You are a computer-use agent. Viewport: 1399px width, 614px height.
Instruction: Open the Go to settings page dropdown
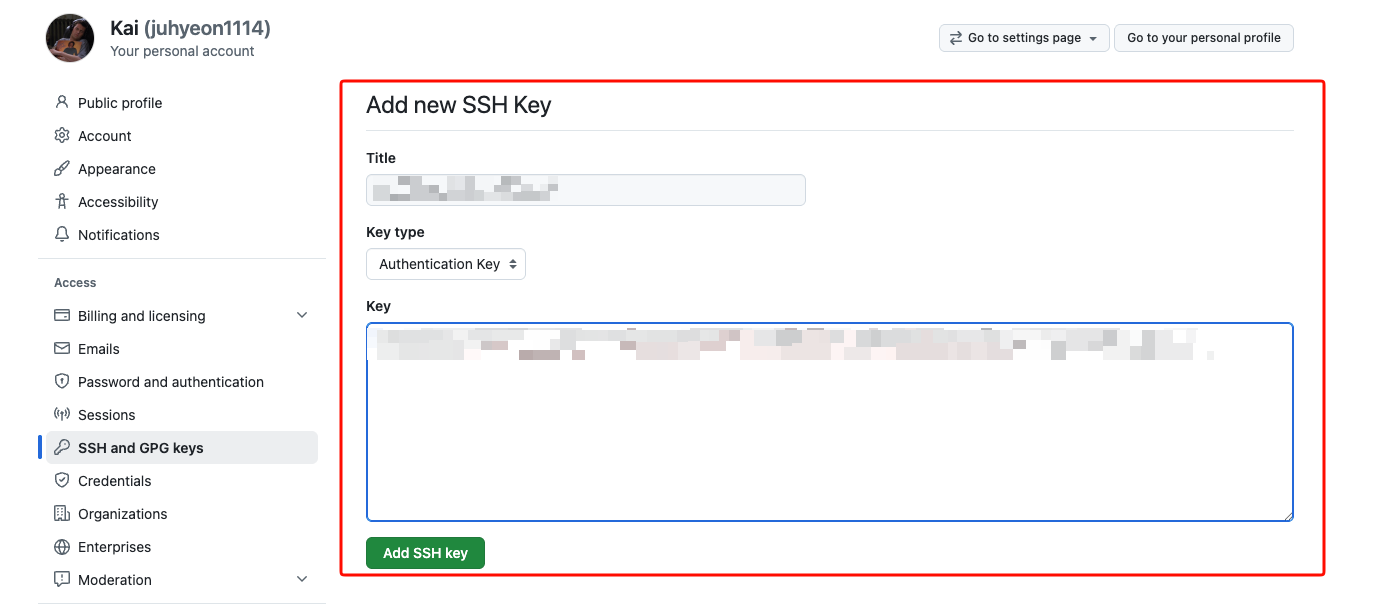point(1024,38)
